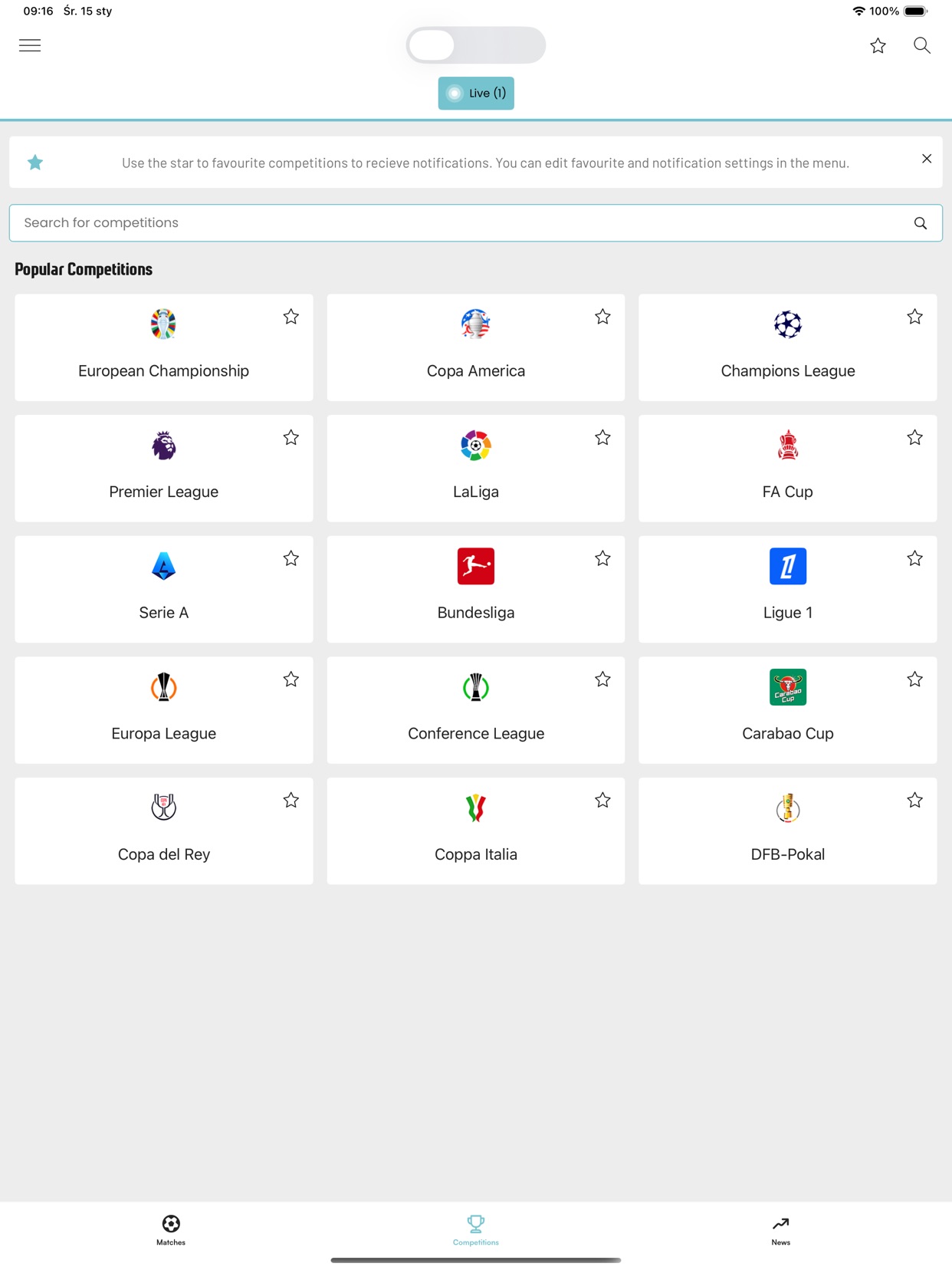Favourite Premier League with its star
The height and width of the screenshot is (1270, 952).
click(x=291, y=438)
